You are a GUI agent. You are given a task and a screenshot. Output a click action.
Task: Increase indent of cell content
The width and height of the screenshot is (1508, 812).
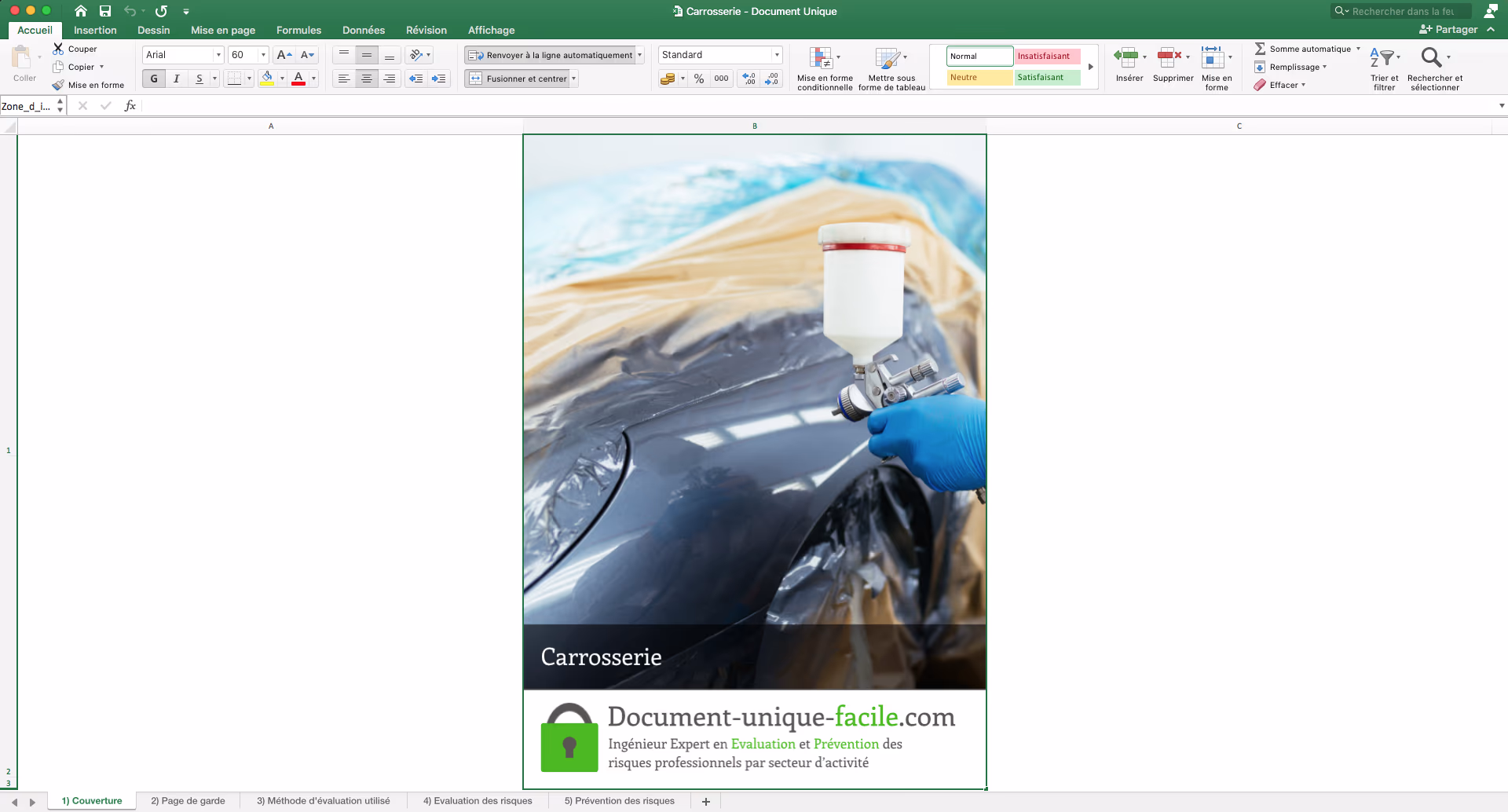(438, 79)
